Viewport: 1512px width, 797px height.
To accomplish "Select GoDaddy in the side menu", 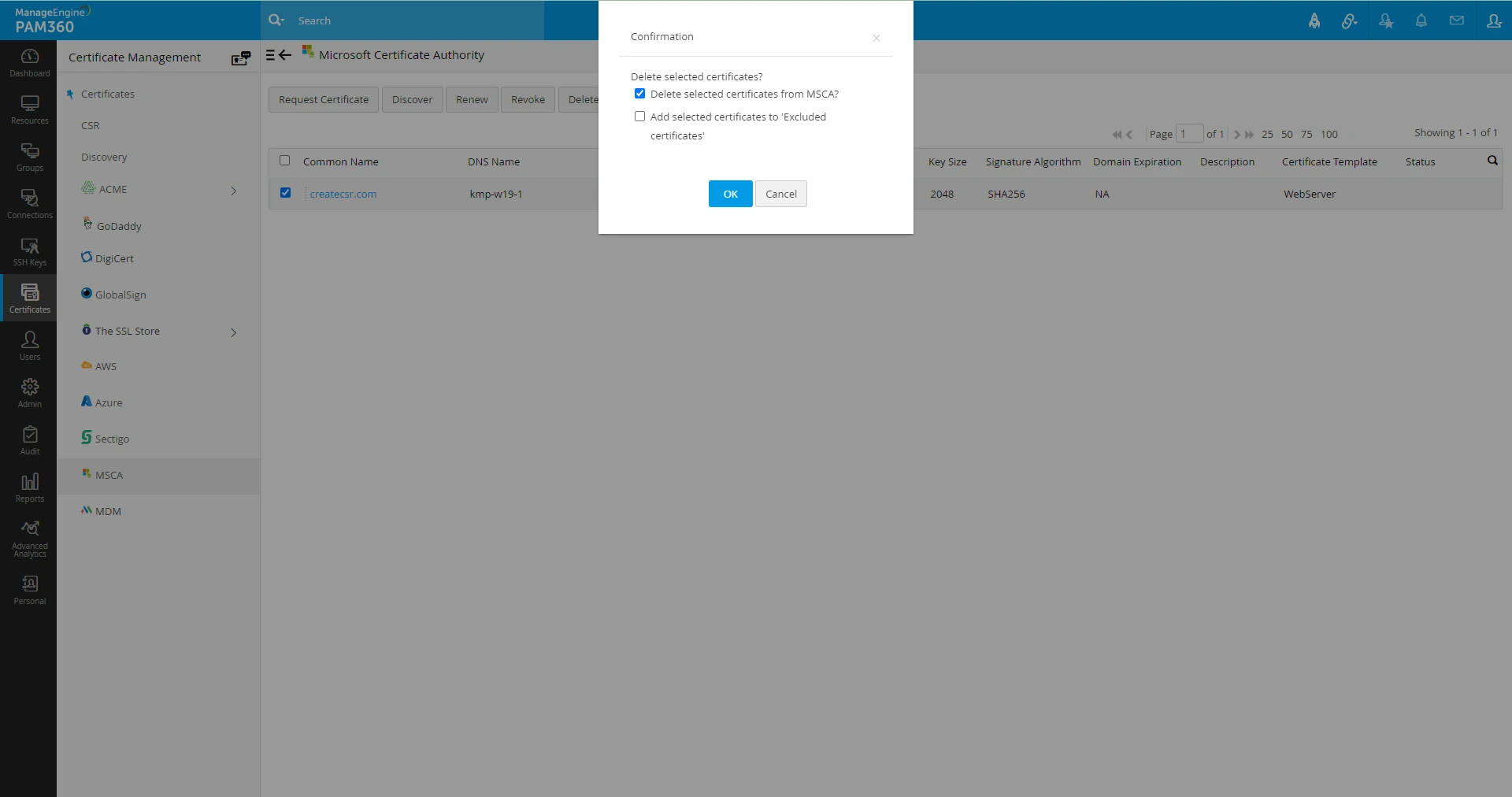I will [119, 226].
